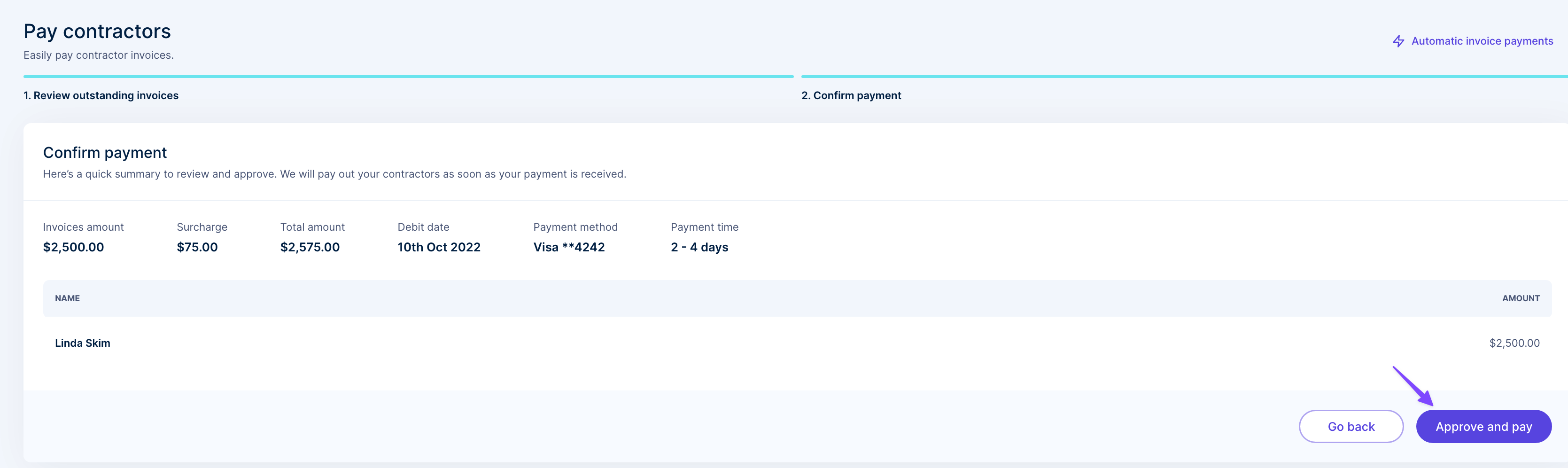Click the lightning bolt icon
The image size is (1568, 468).
click(x=1399, y=41)
